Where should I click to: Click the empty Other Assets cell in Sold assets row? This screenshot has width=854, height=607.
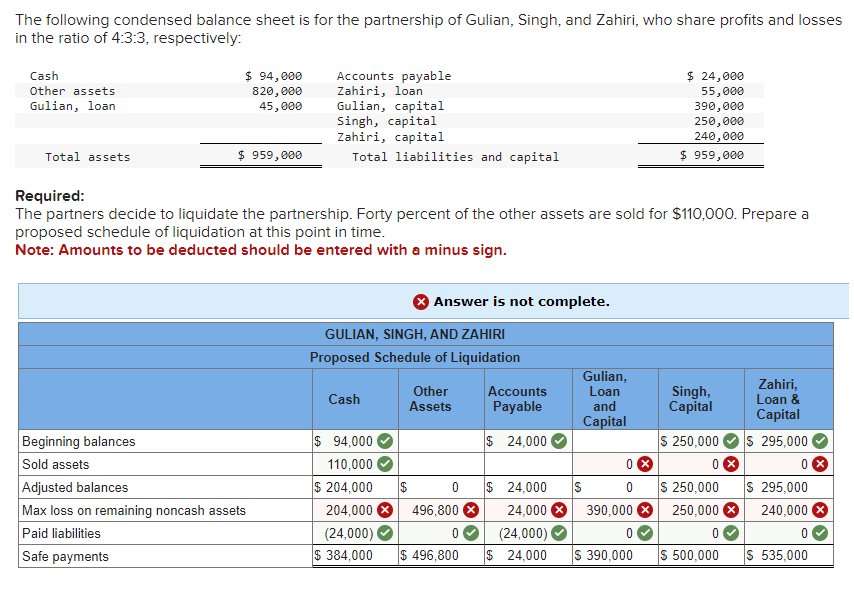coord(440,463)
